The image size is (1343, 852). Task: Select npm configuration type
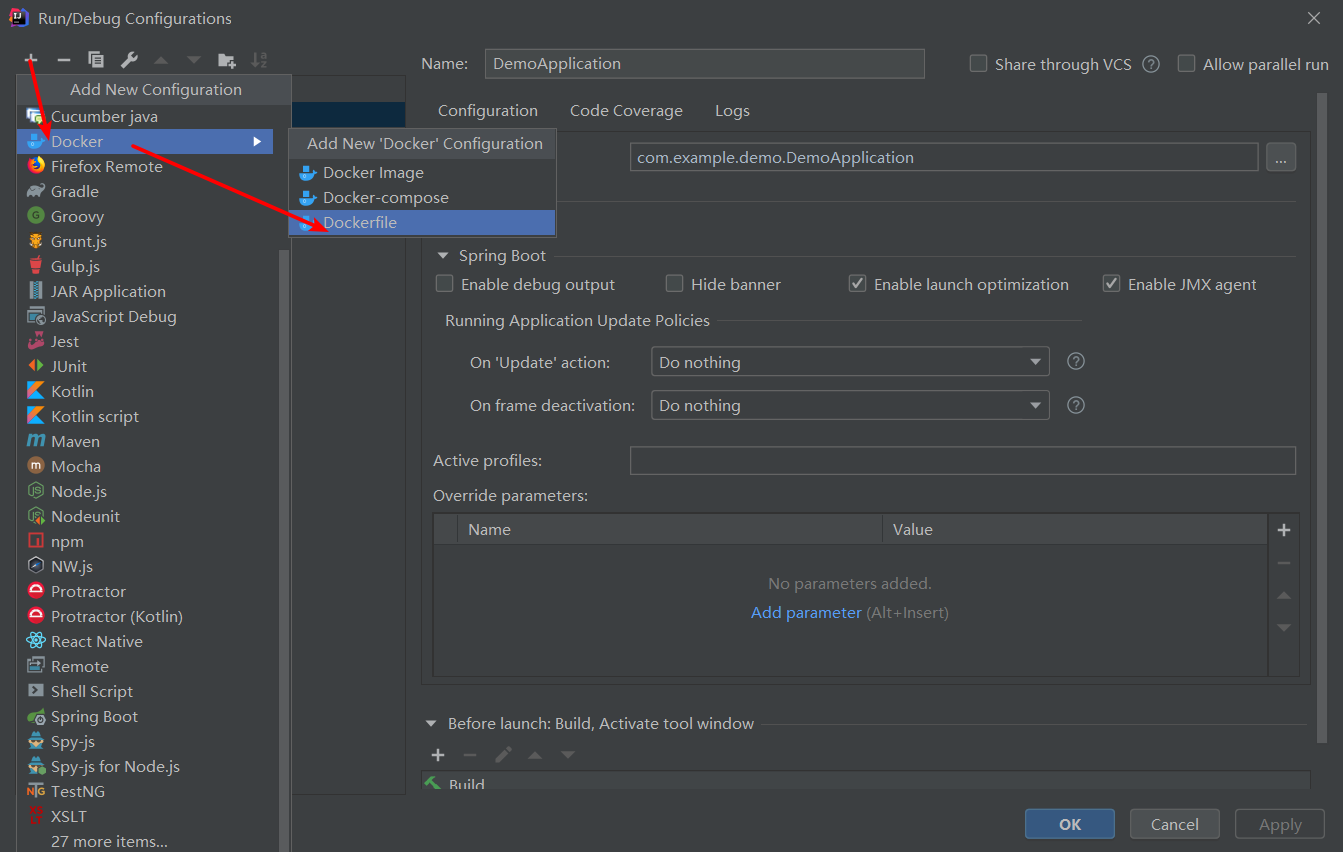coord(145,541)
